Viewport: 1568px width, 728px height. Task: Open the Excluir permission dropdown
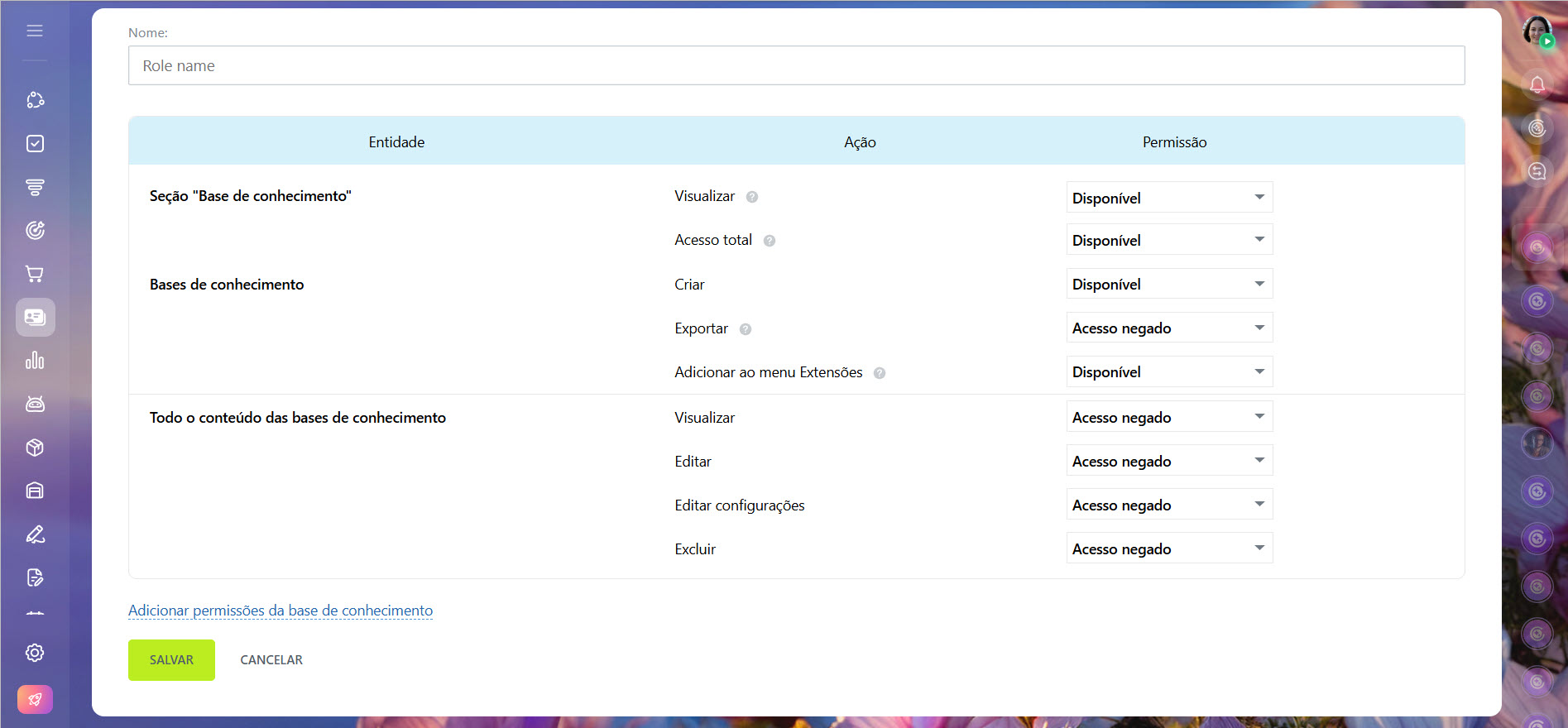[x=1168, y=549]
